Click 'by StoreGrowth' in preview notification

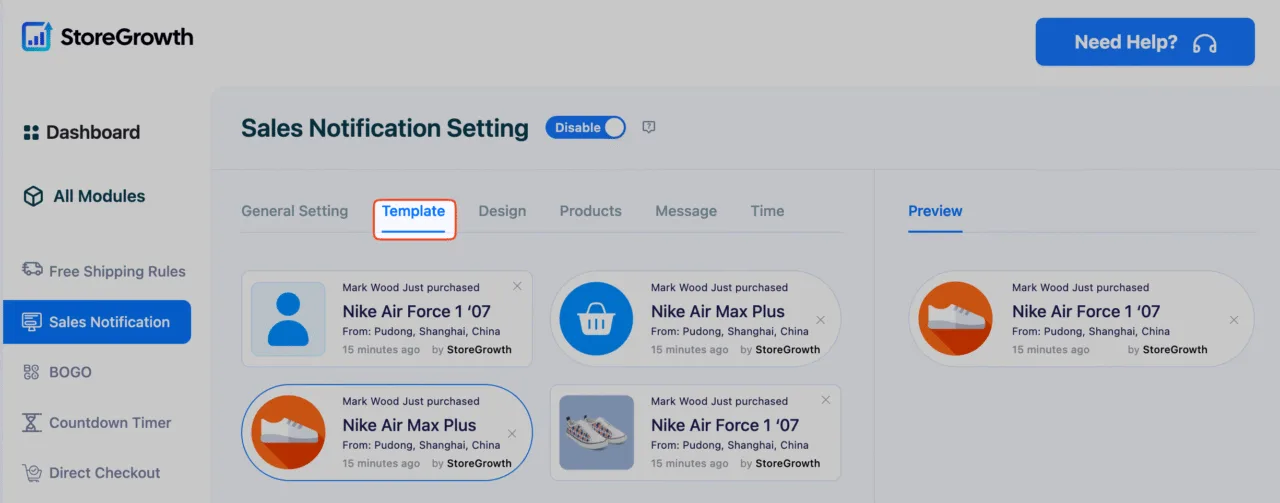(x=1167, y=350)
